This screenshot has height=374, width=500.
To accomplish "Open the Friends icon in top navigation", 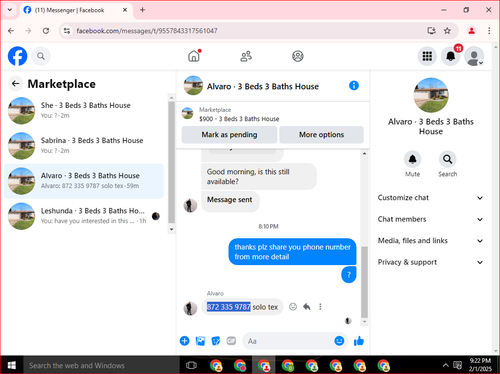I will click(x=246, y=56).
